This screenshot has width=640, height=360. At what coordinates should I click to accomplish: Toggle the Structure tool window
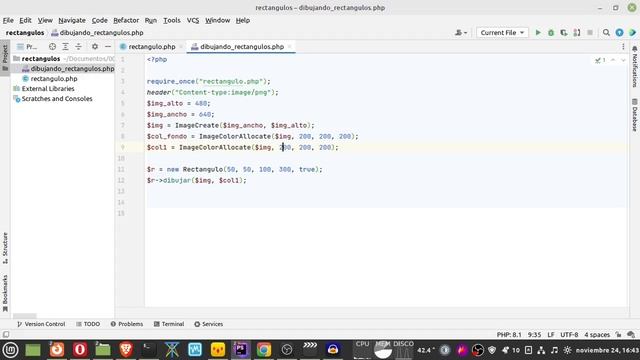tap(5, 247)
